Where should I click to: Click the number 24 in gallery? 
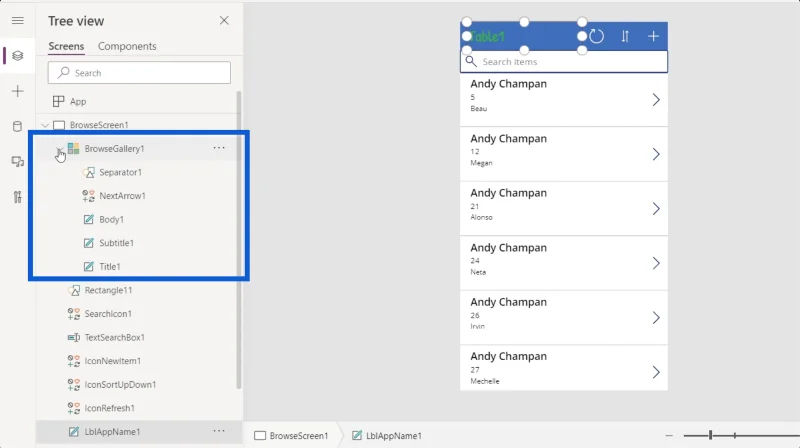coord(475,261)
